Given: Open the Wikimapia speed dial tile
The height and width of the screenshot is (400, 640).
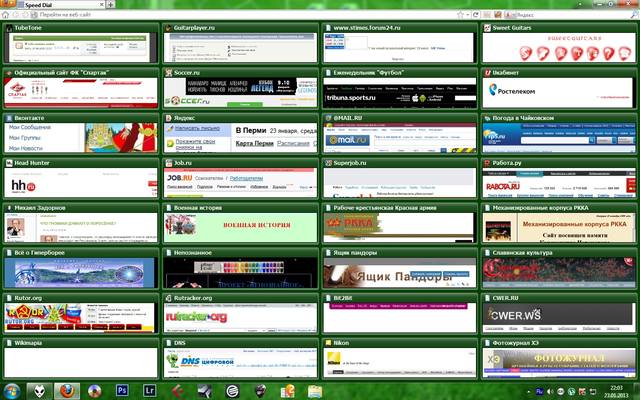Looking at the screenshot, I should [x=81, y=361].
